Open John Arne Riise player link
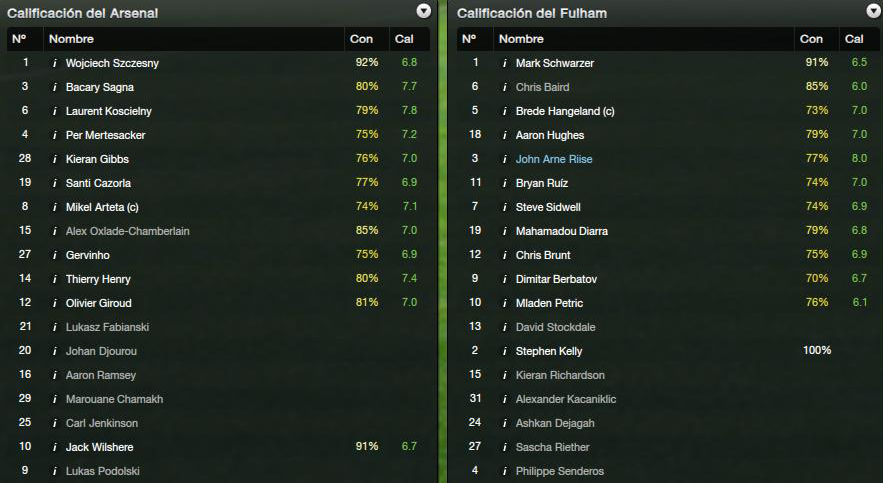This screenshot has height=483, width=883. (x=554, y=159)
